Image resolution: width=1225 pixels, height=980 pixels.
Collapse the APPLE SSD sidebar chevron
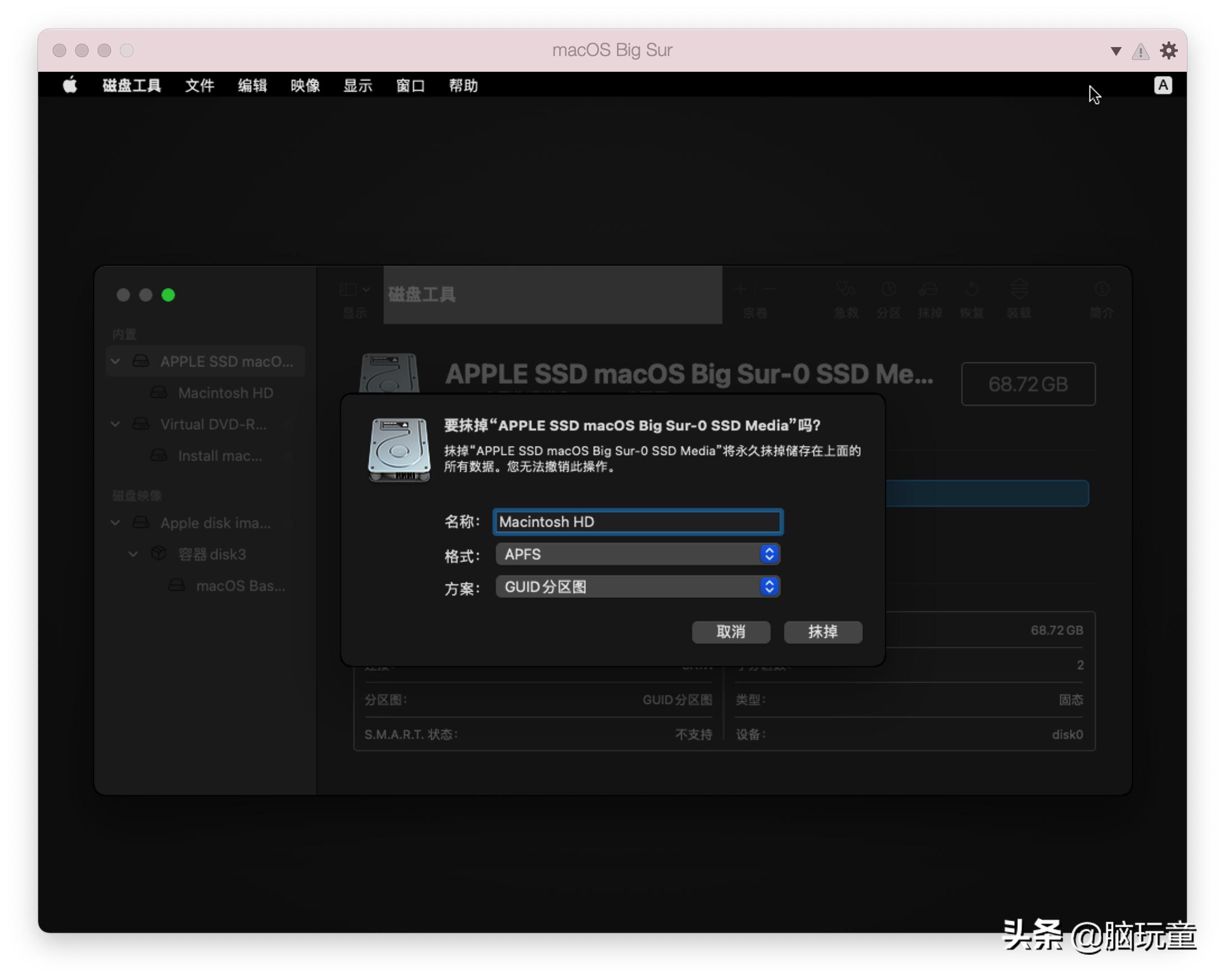[x=116, y=361]
